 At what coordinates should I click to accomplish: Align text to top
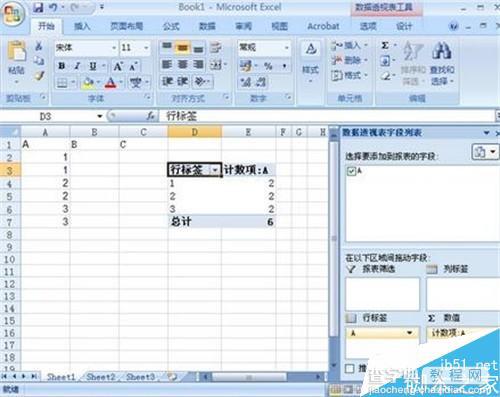(x=167, y=48)
